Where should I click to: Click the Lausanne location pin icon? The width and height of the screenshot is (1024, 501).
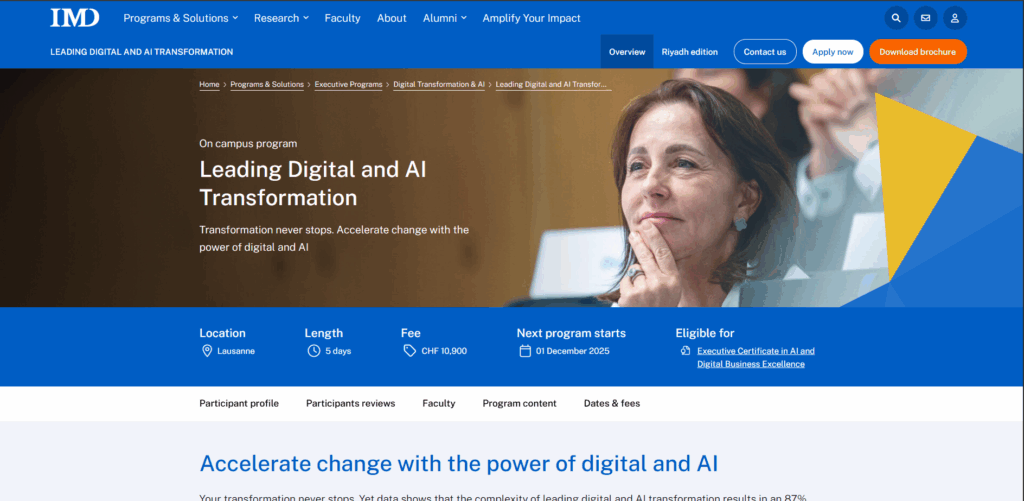pos(207,351)
